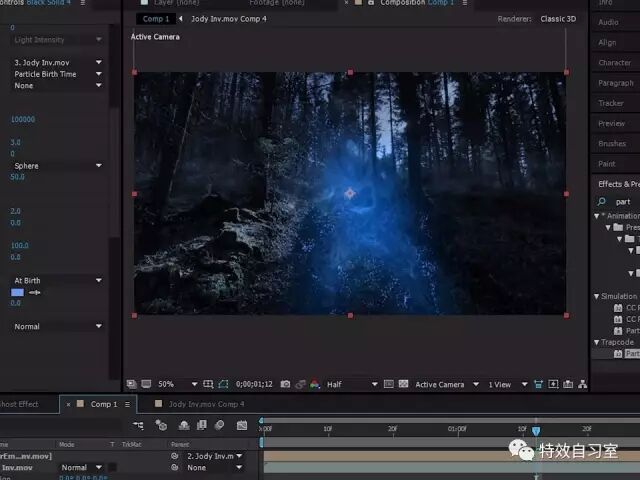Switch to the Comp 1 timeline tab
Viewport: 640px width, 480px height.
pyautogui.click(x=104, y=404)
